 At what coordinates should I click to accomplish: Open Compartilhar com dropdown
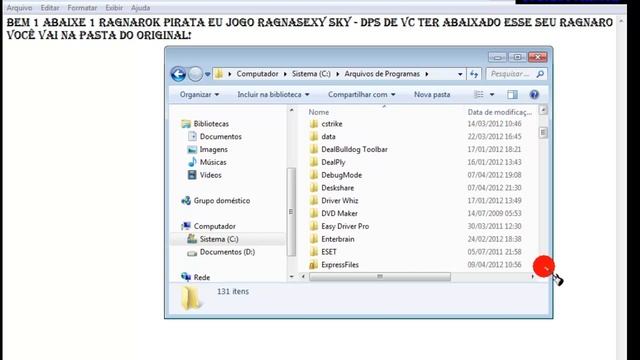tap(362, 94)
